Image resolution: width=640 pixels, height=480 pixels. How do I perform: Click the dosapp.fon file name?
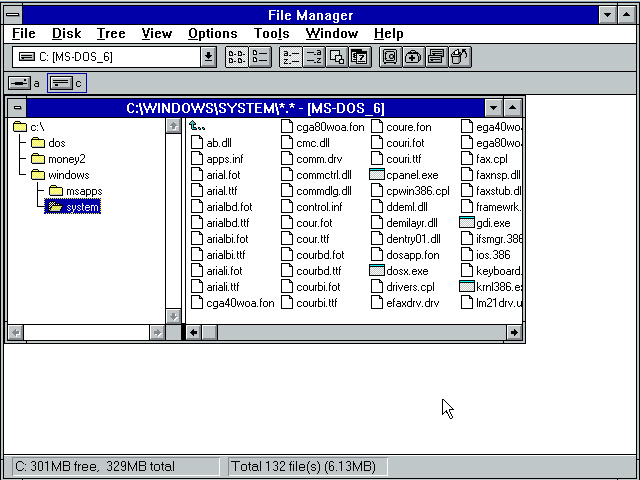[x=413, y=255]
